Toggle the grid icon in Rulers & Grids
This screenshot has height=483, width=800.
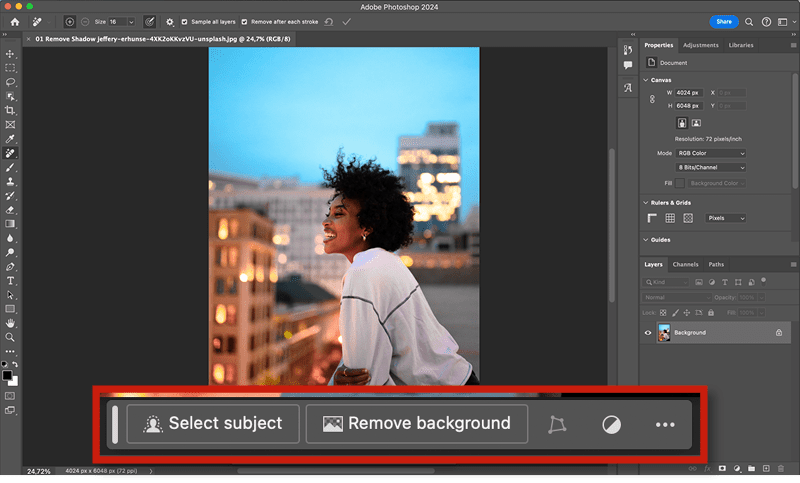click(x=670, y=218)
